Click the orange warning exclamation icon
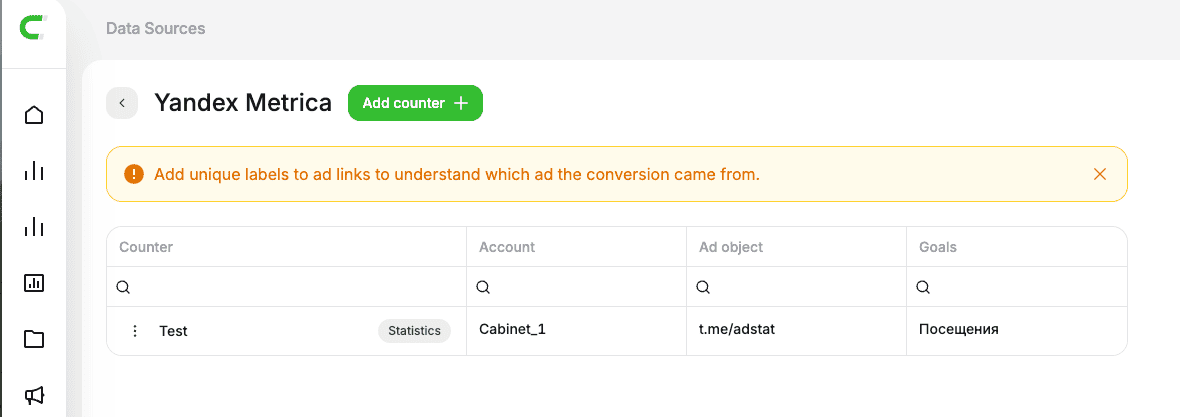The image size is (1180, 417). tap(134, 175)
